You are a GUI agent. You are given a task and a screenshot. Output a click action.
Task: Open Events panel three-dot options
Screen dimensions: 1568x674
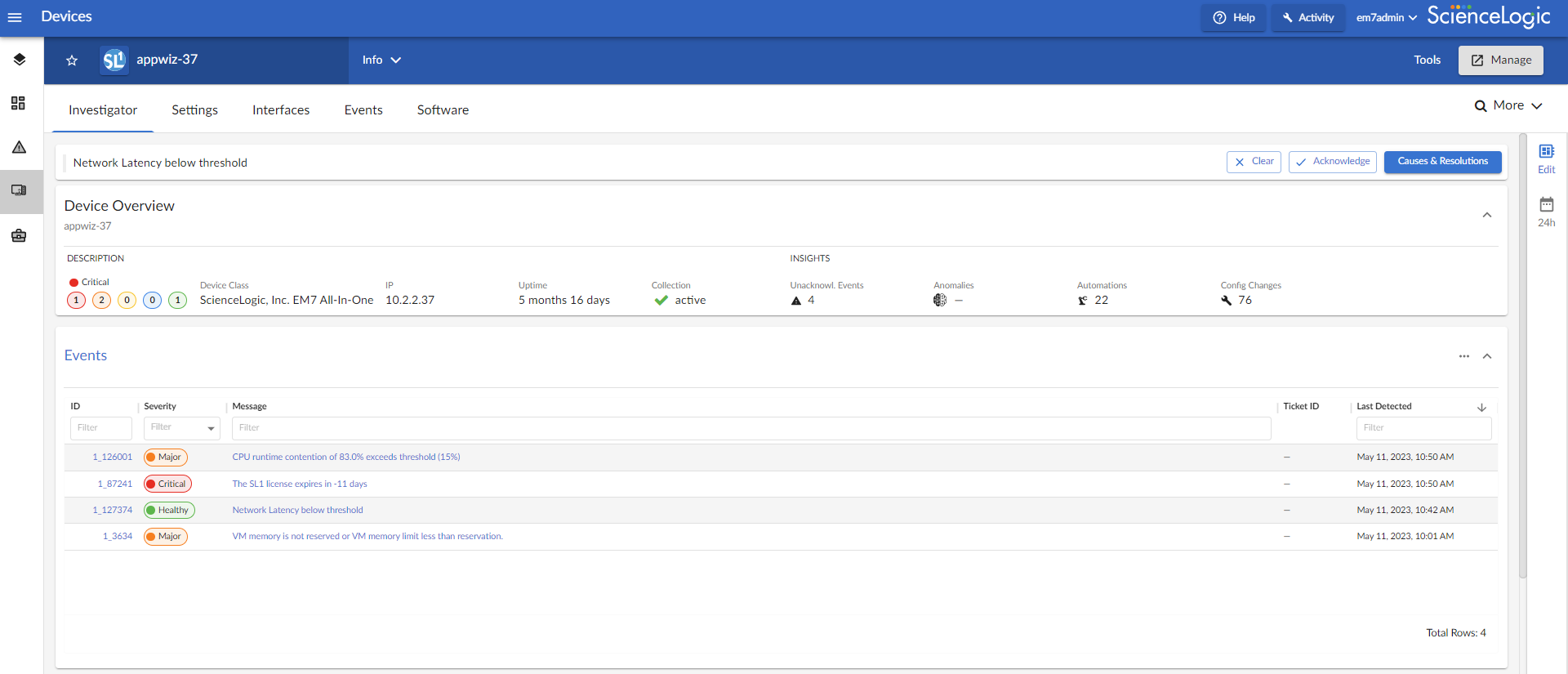coord(1463,356)
